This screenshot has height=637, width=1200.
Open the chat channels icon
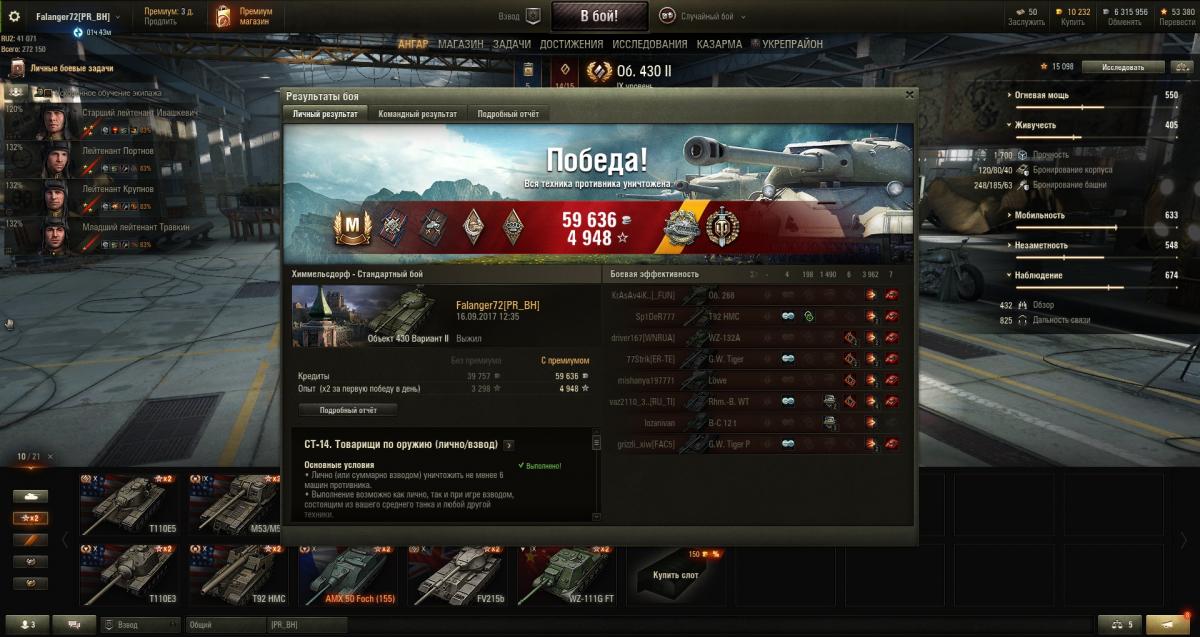(74, 624)
